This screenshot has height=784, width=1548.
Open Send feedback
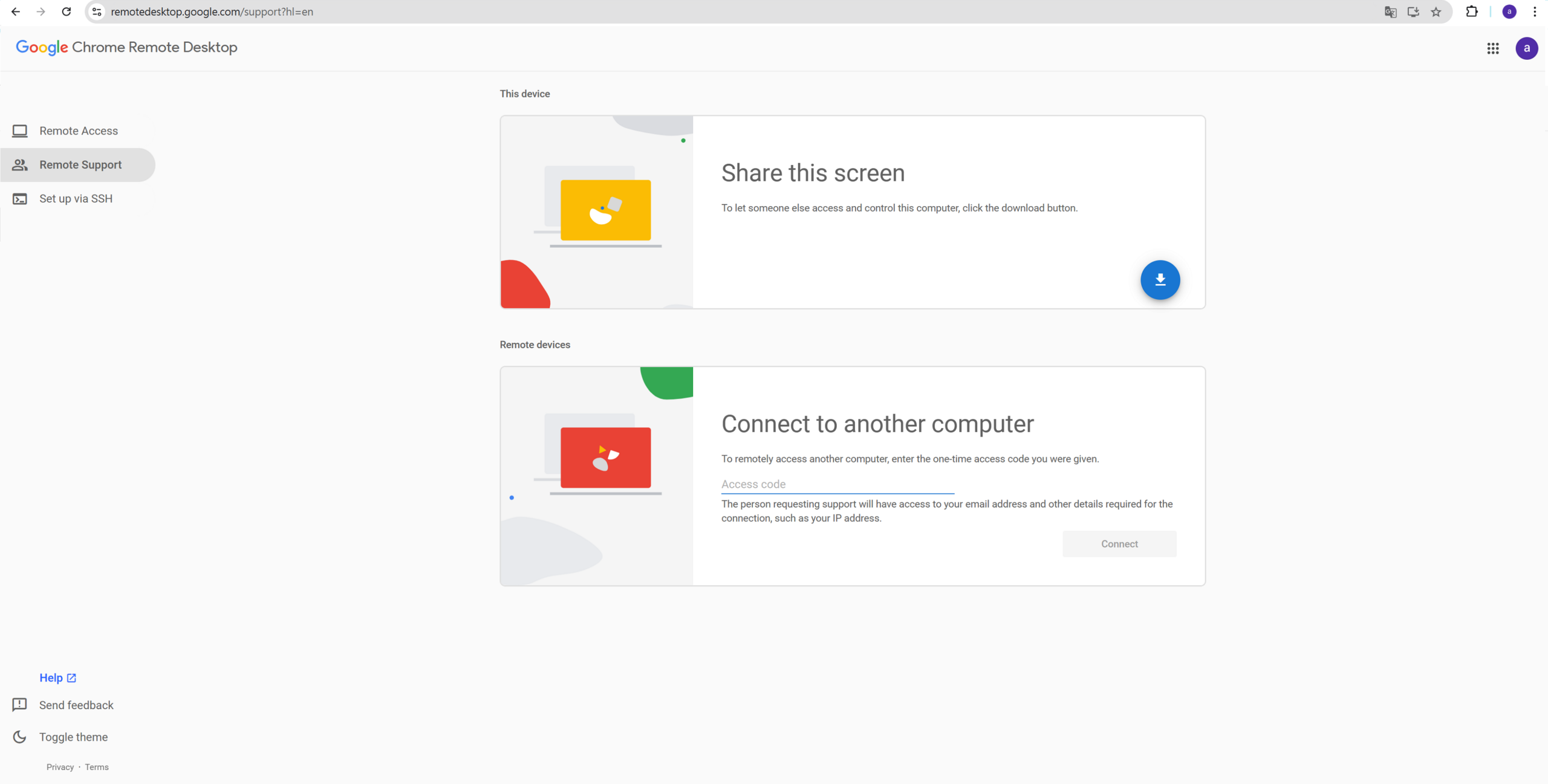(x=76, y=705)
